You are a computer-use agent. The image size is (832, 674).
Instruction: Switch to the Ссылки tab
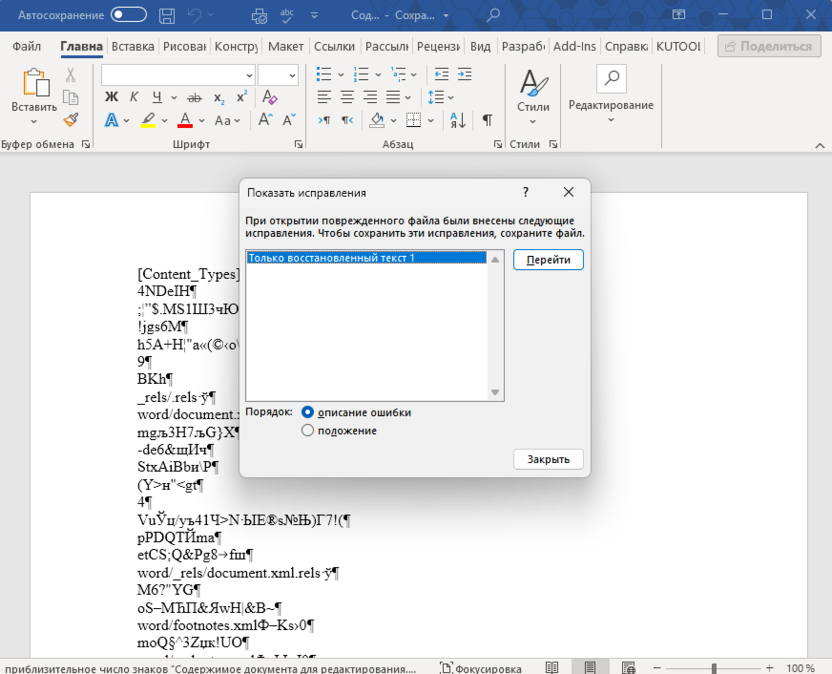[x=334, y=47]
